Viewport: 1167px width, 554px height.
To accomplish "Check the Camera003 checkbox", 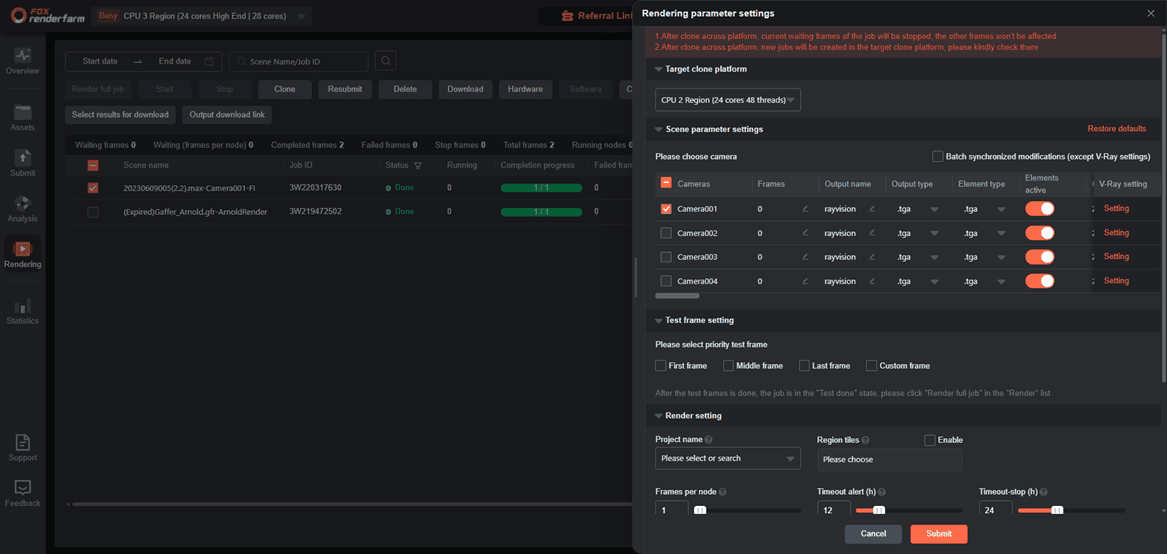I will [666, 257].
